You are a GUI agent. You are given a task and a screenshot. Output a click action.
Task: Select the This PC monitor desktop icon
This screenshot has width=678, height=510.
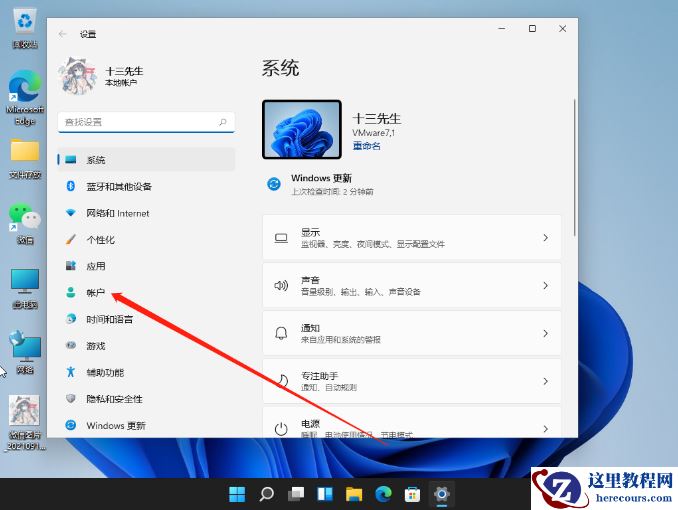pyautogui.click(x=25, y=289)
